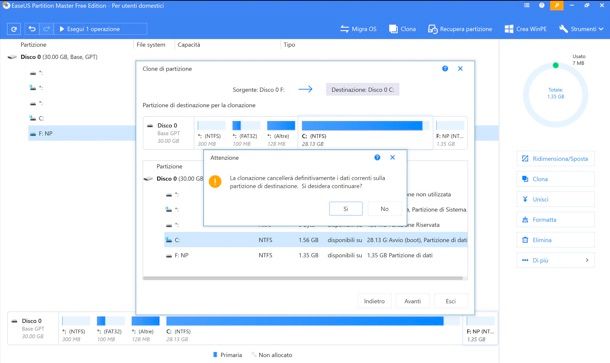Open the Crea WinPE tool

[526, 29]
